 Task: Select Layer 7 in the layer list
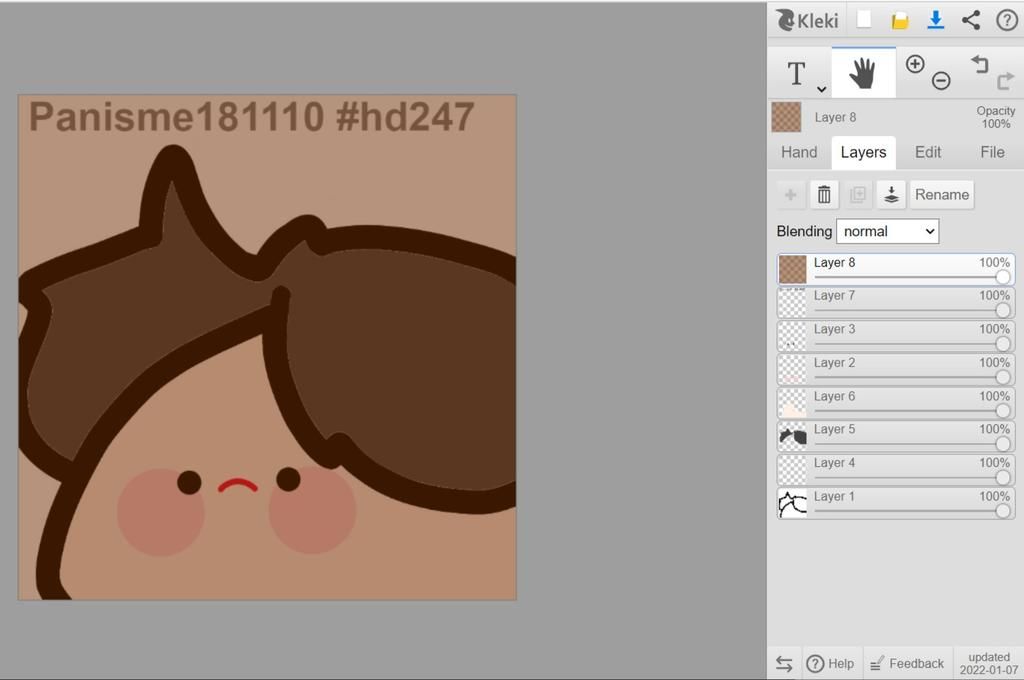[x=896, y=302]
